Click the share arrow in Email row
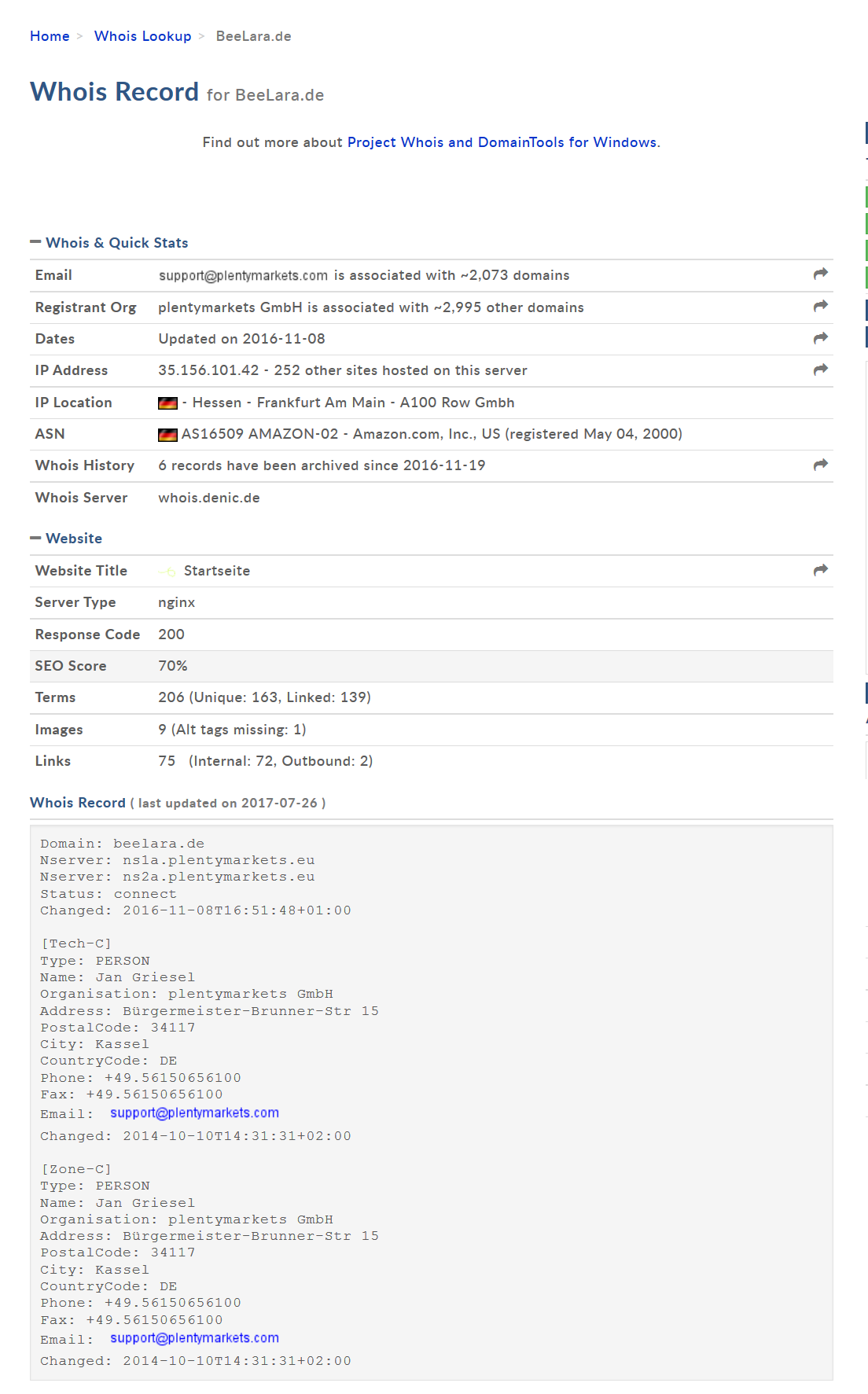 [x=820, y=274]
